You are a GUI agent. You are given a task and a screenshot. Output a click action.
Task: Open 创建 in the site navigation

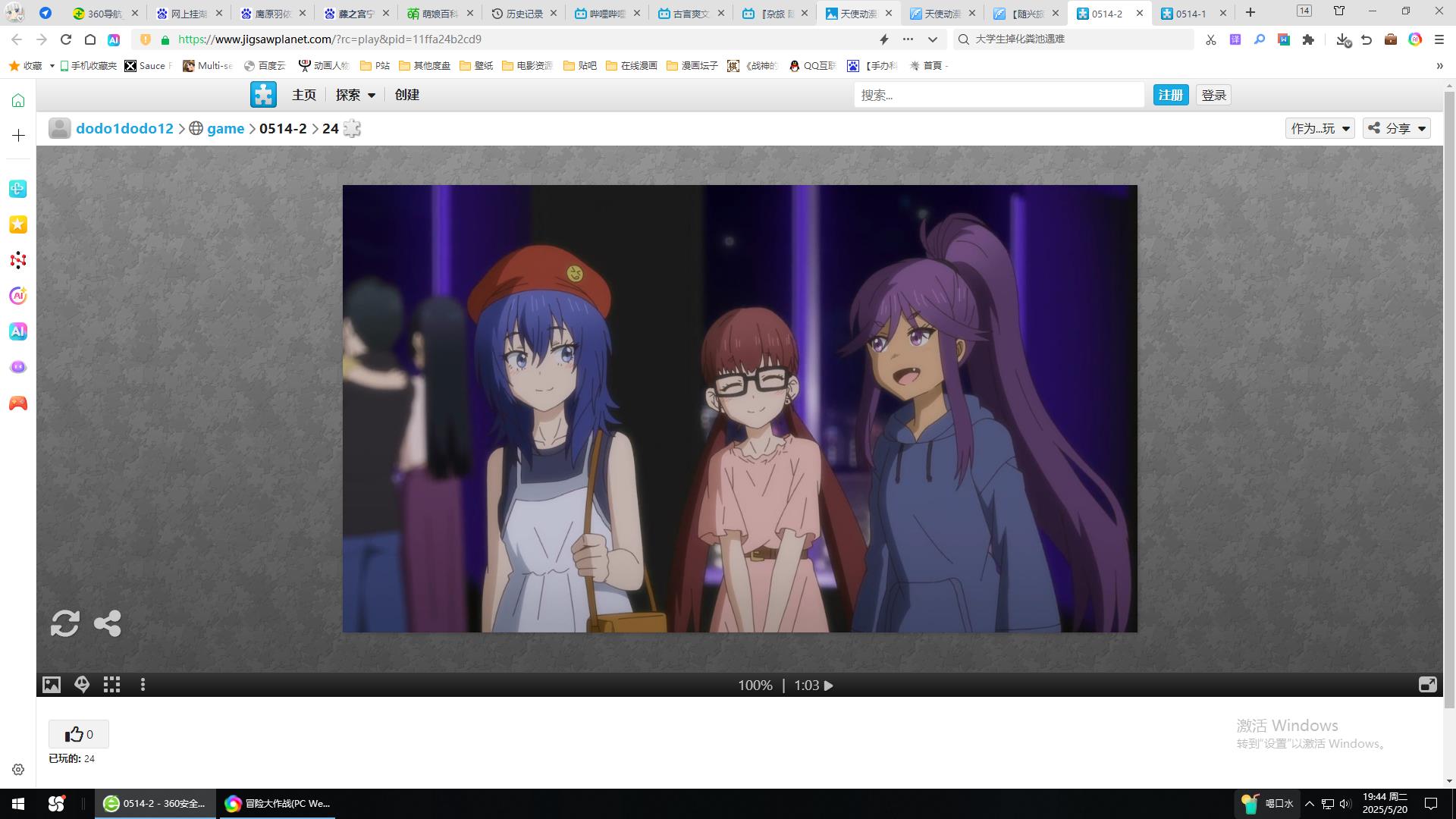coord(407,95)
